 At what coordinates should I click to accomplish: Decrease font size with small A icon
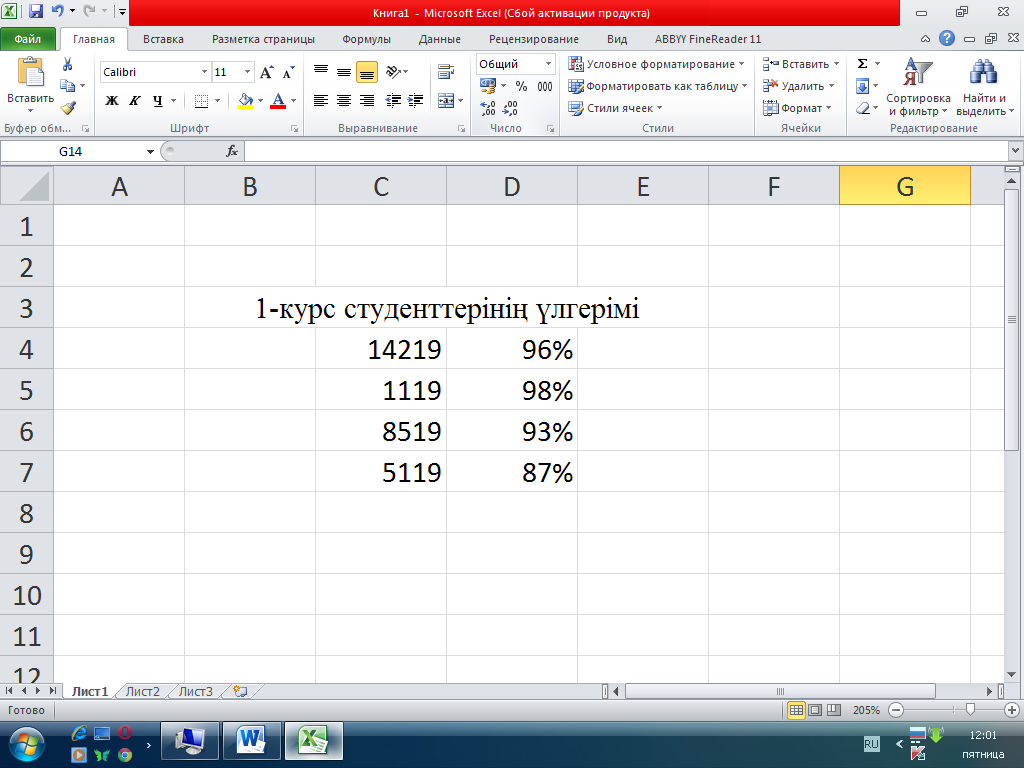pyautogui.click(x=288, y=72)
